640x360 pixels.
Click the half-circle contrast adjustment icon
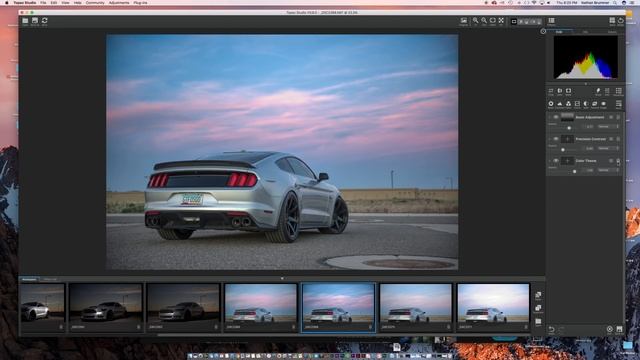point(586,104)
